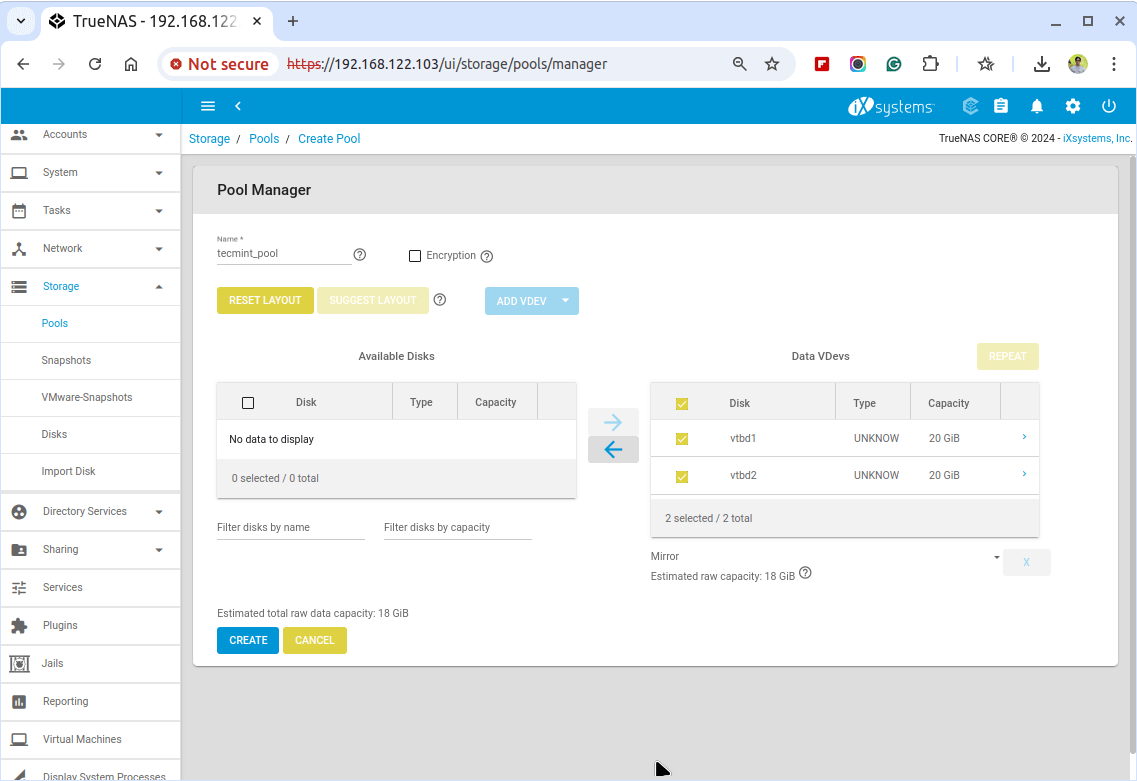This screenshot has width=1137, height=781.
Task: Click the Cancel button
Action: pyautogui.click(x=315, y=640)
